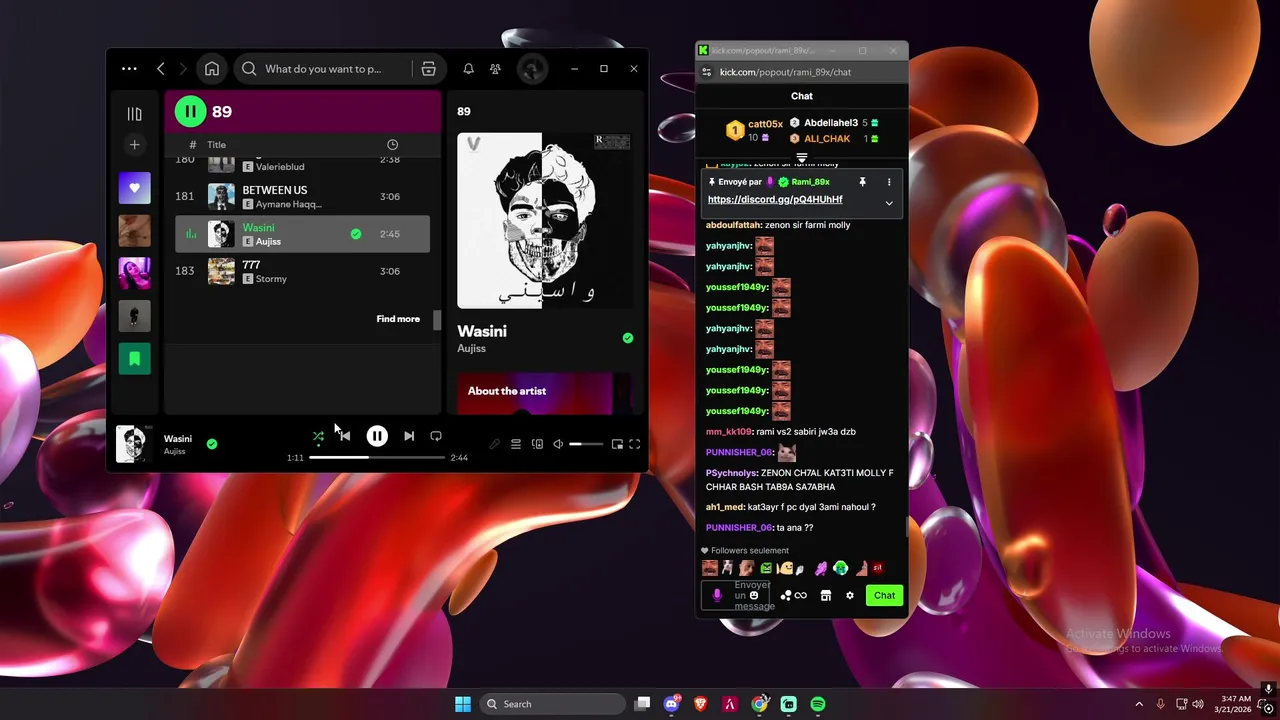
Task: Open the playback queue
Action: pyautogui.click(x=516, y=444)
